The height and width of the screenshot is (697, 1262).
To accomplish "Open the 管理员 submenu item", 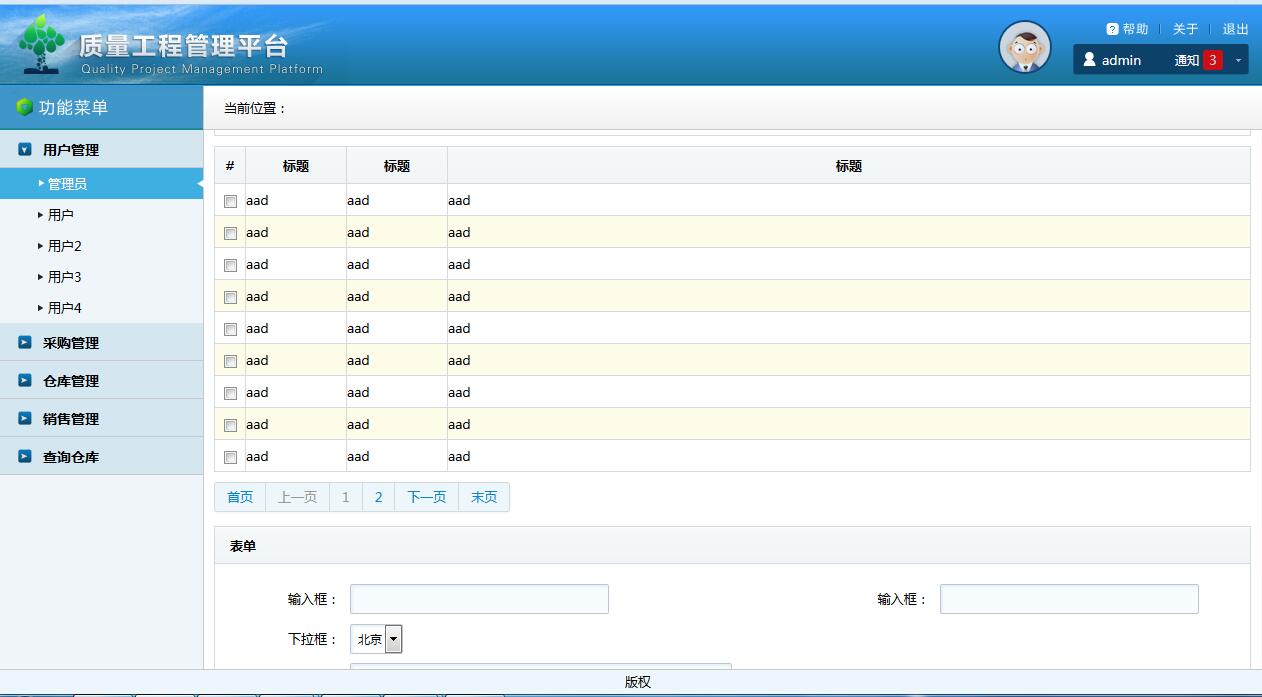I will tap(67, 184).
